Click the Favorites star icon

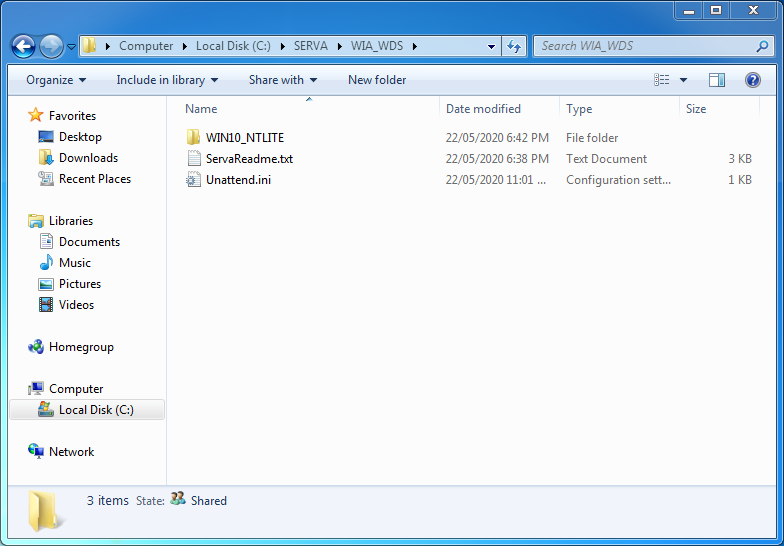pos(36,115)
